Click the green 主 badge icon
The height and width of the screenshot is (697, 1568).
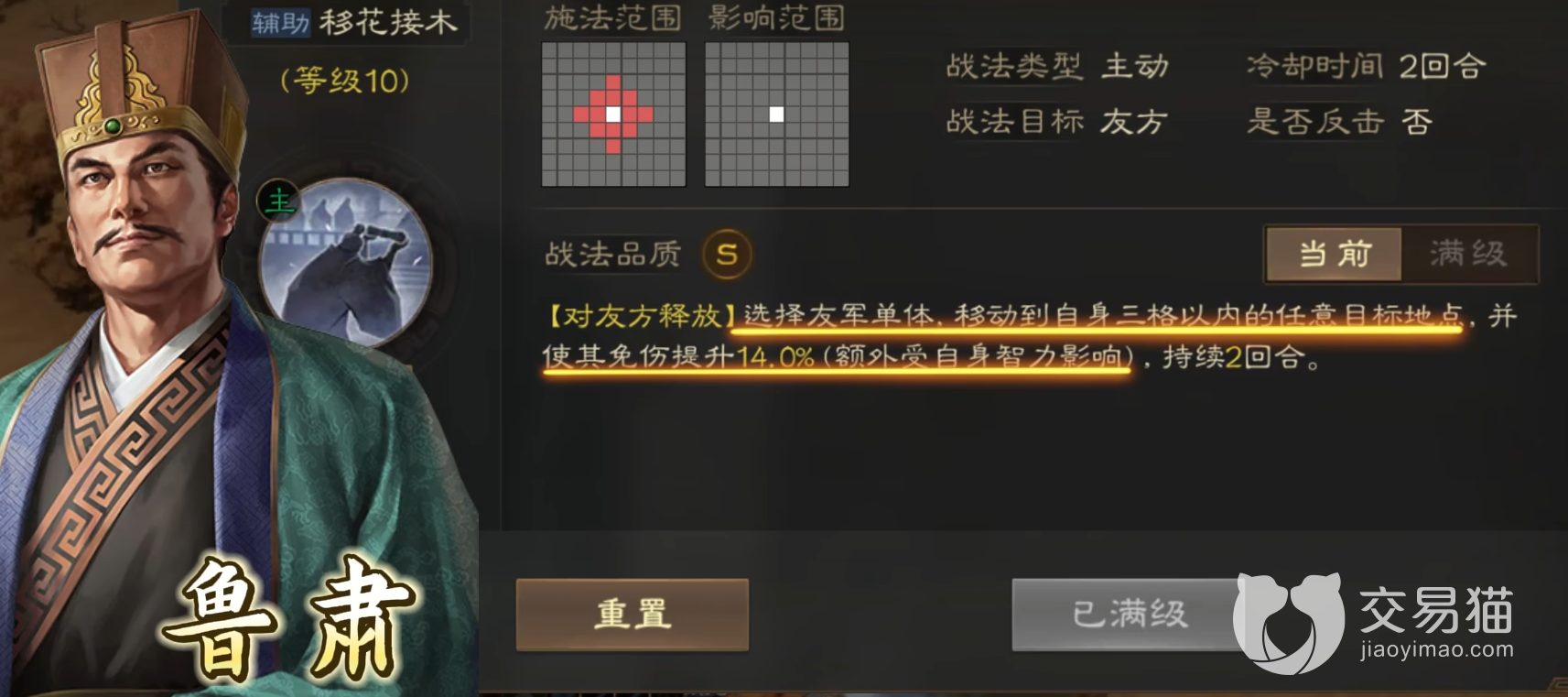(x=278, y=201)
